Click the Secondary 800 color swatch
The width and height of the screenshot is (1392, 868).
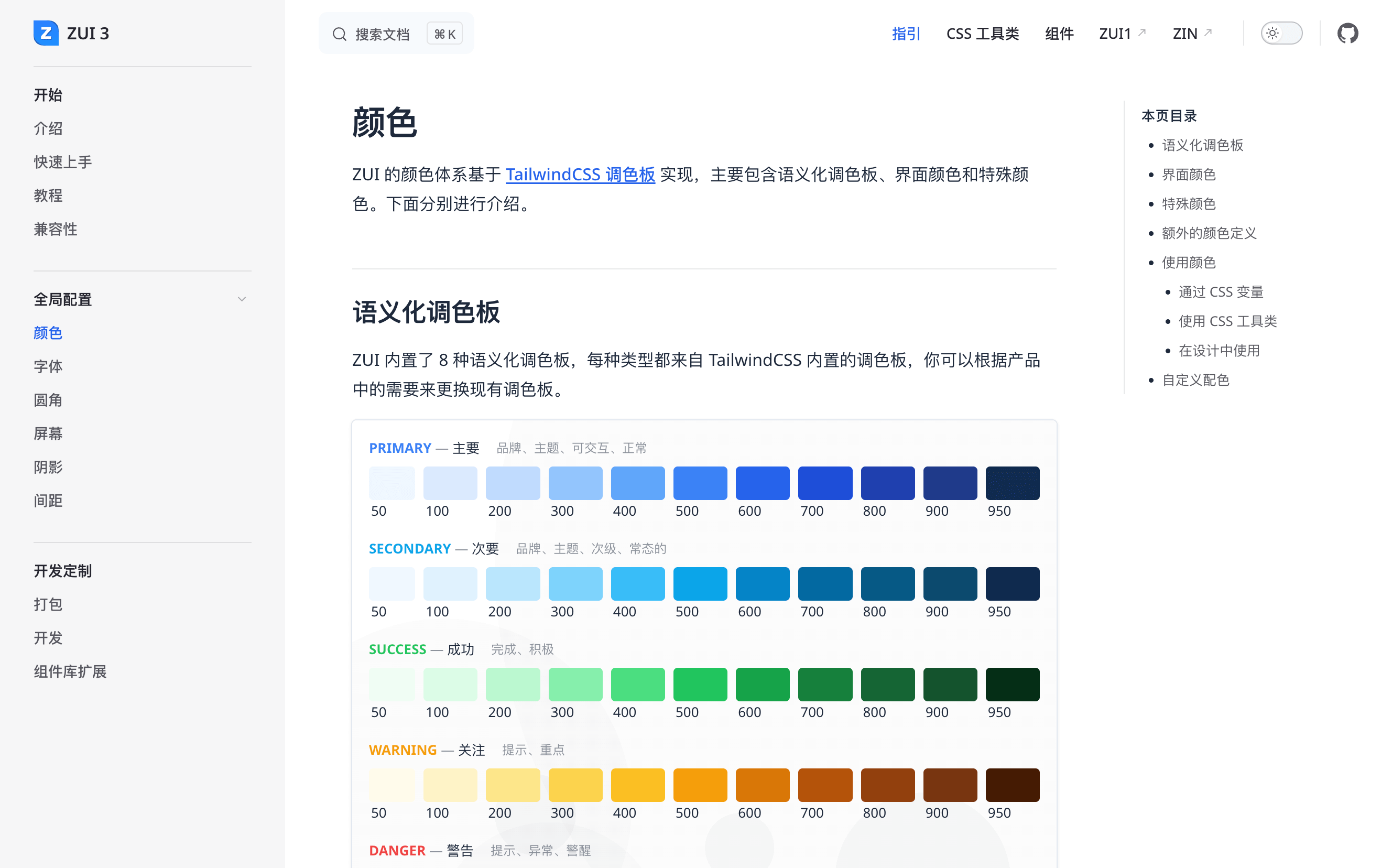tap(887, 583)
